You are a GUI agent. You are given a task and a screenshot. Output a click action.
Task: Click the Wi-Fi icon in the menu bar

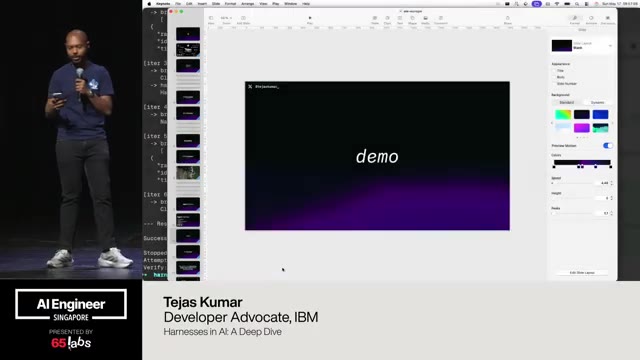pos(557,4)
